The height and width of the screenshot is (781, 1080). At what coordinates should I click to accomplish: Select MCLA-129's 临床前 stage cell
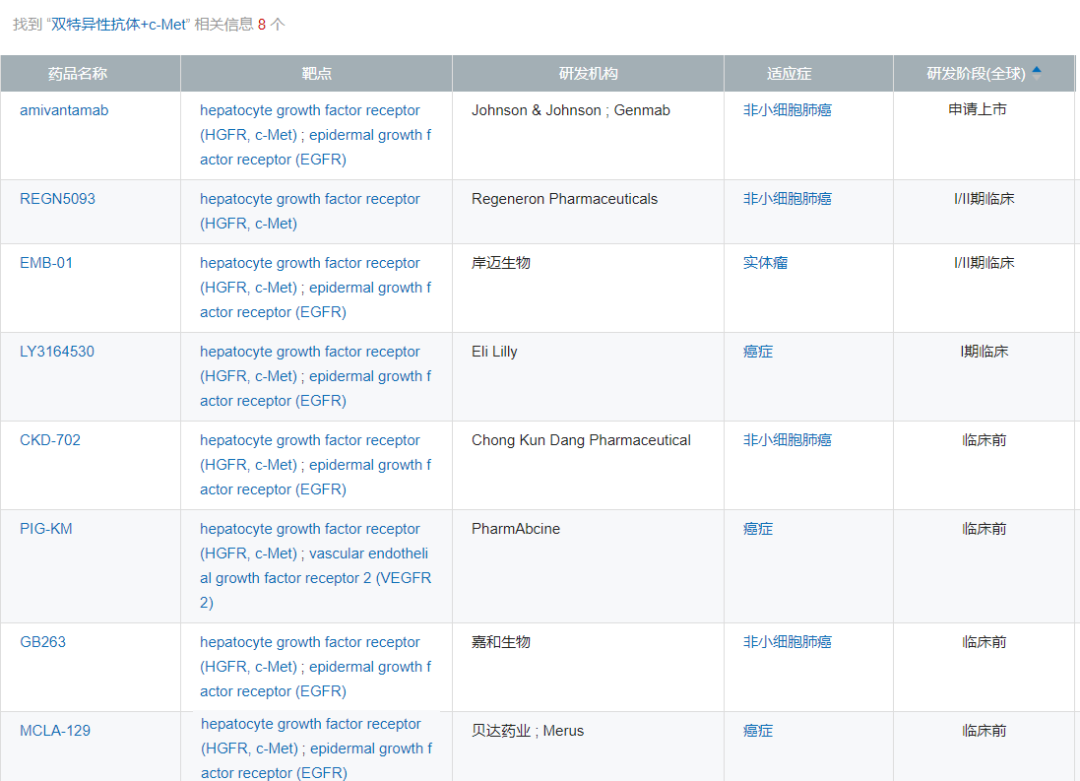coord(984,747)
